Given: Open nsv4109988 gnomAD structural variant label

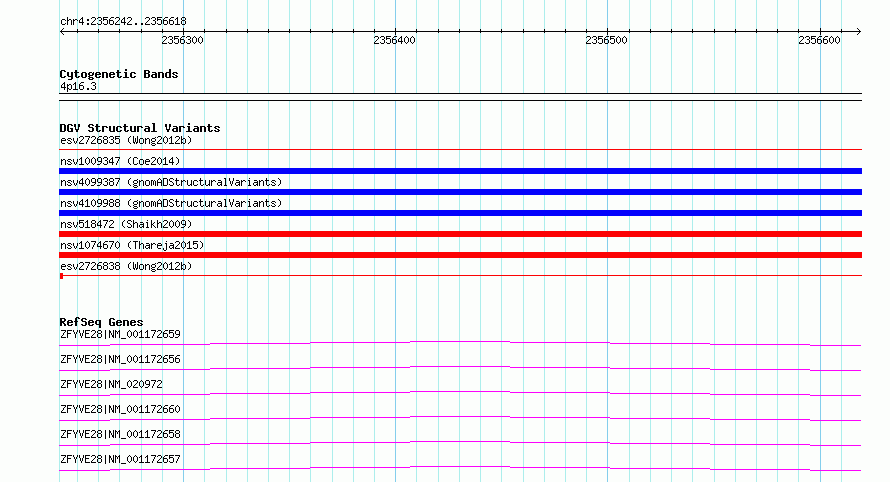Looking at the screenshot, I should (x=171, y=203).
